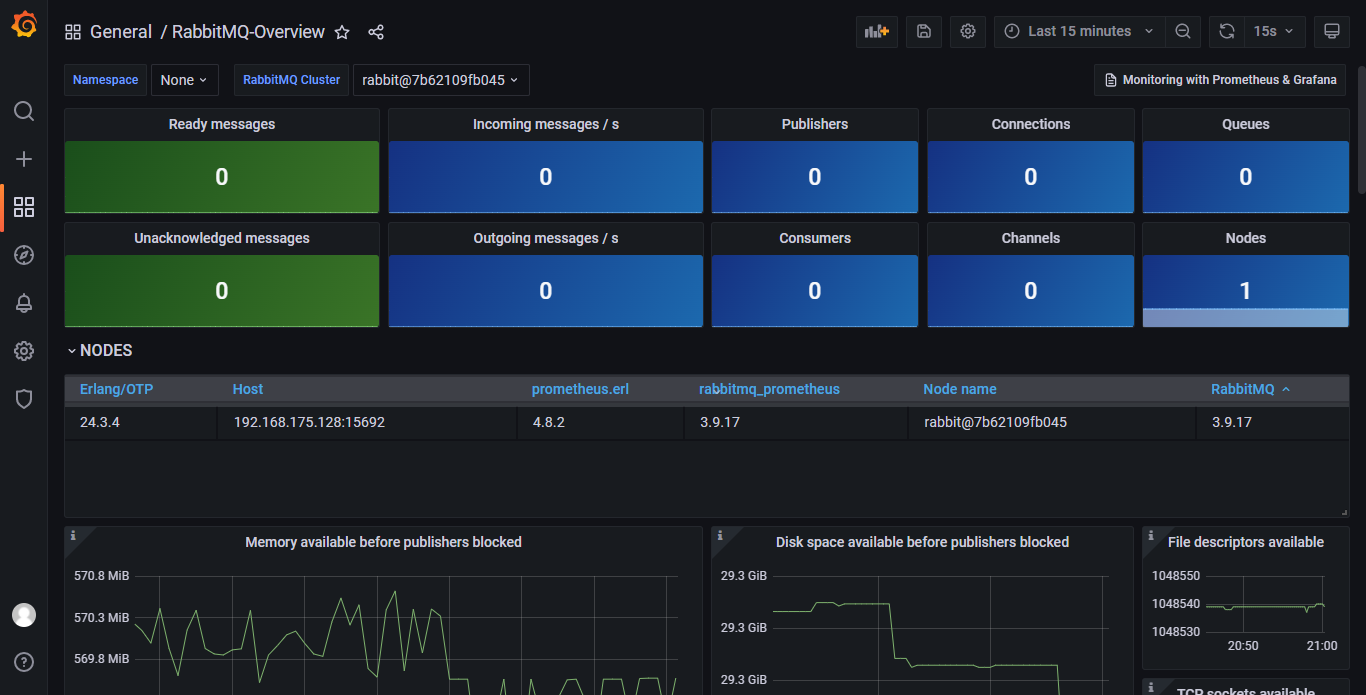The height and width of the screenshot is (695, 1366).
Task: Click the Ready messages value 0
Action: [222, 177]
